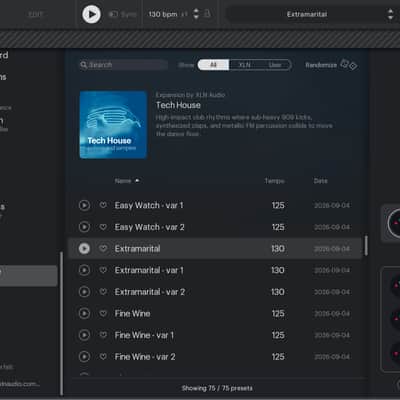Image resolution: width=400 pixels, height=400 pixels.
Task: Preview Extramarital - var 2 preset
Action: 84,292
